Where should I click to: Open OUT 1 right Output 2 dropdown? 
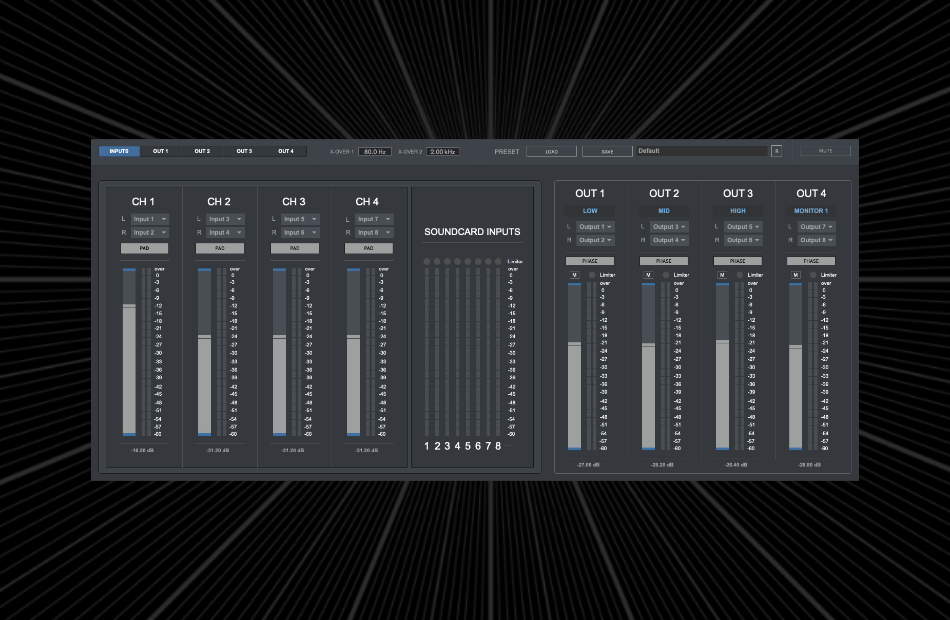596,240
